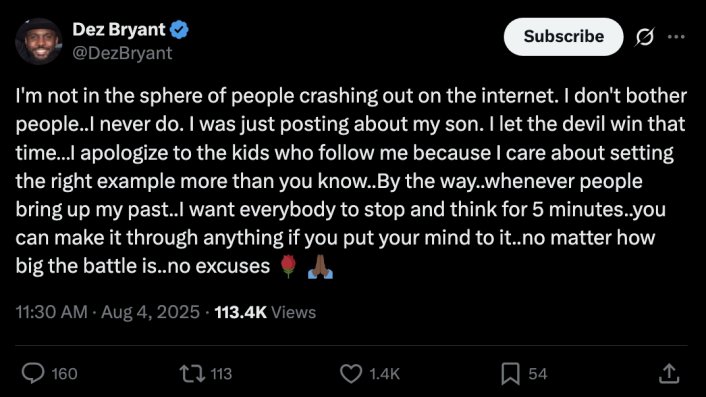
Task: Repost the tweet using retweet icon
Action: tap(193, 374)
